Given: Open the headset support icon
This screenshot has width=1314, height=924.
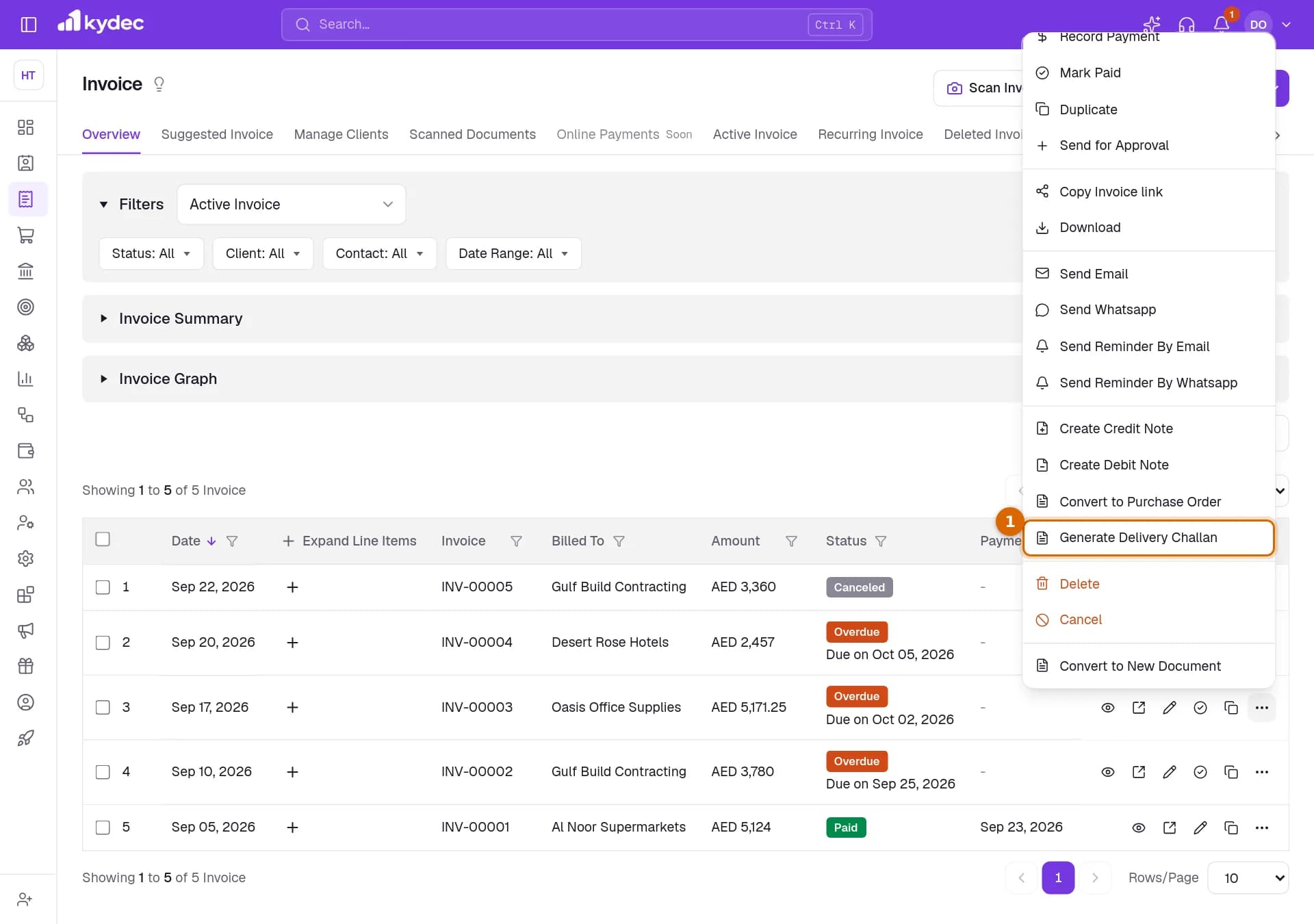Looking at the screenshot, I should (x=1187, y=25).
